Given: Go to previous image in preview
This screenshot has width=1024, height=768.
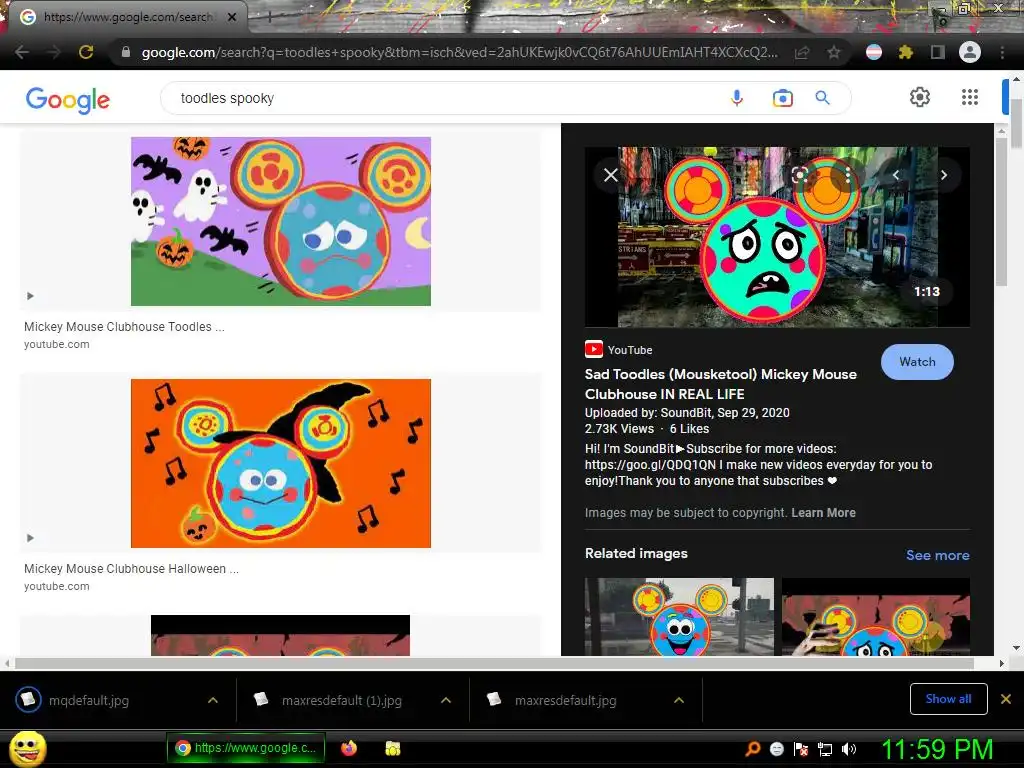Looking at the screenshot, I should (x=895, y=175).
